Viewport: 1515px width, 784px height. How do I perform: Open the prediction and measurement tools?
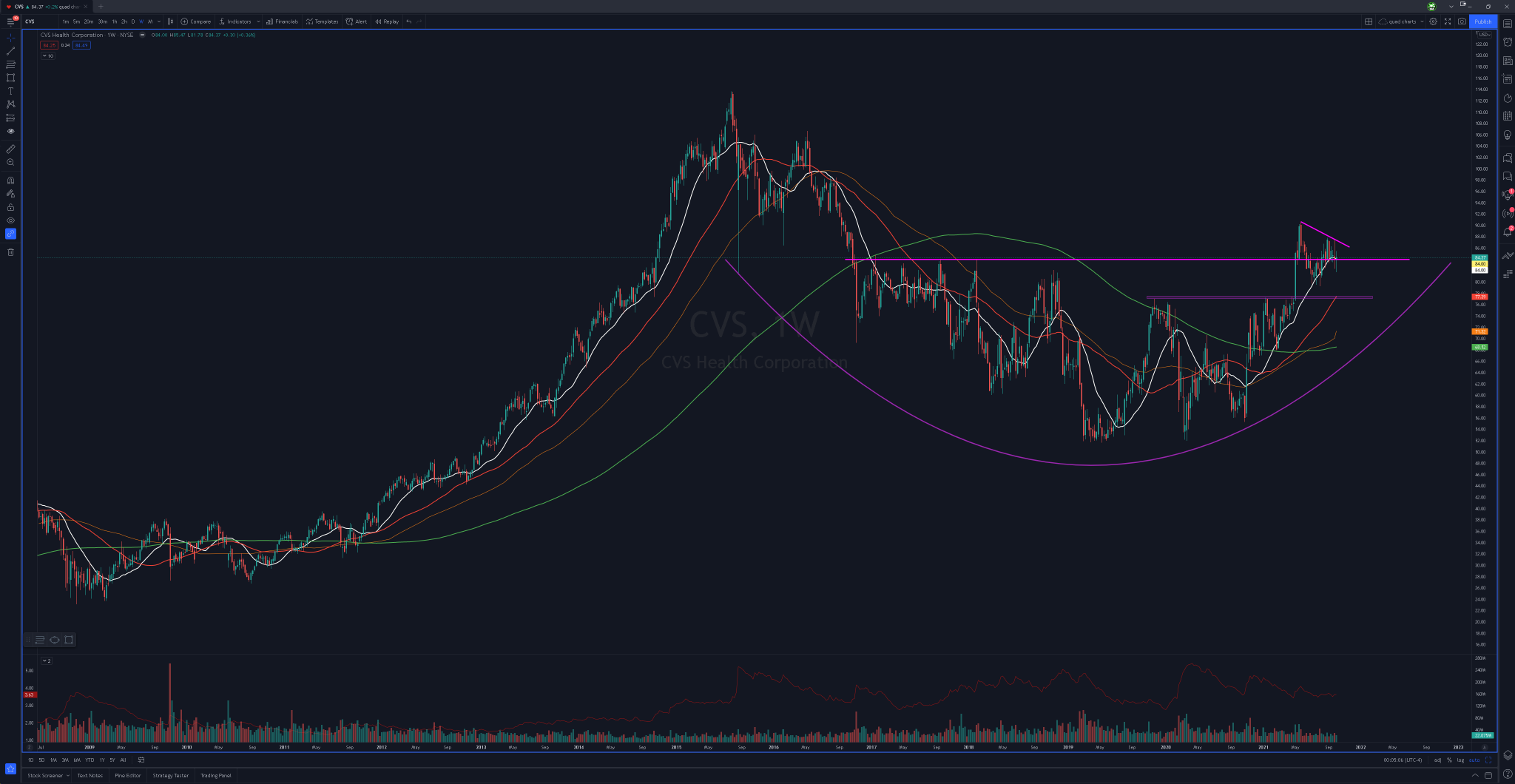10,118
